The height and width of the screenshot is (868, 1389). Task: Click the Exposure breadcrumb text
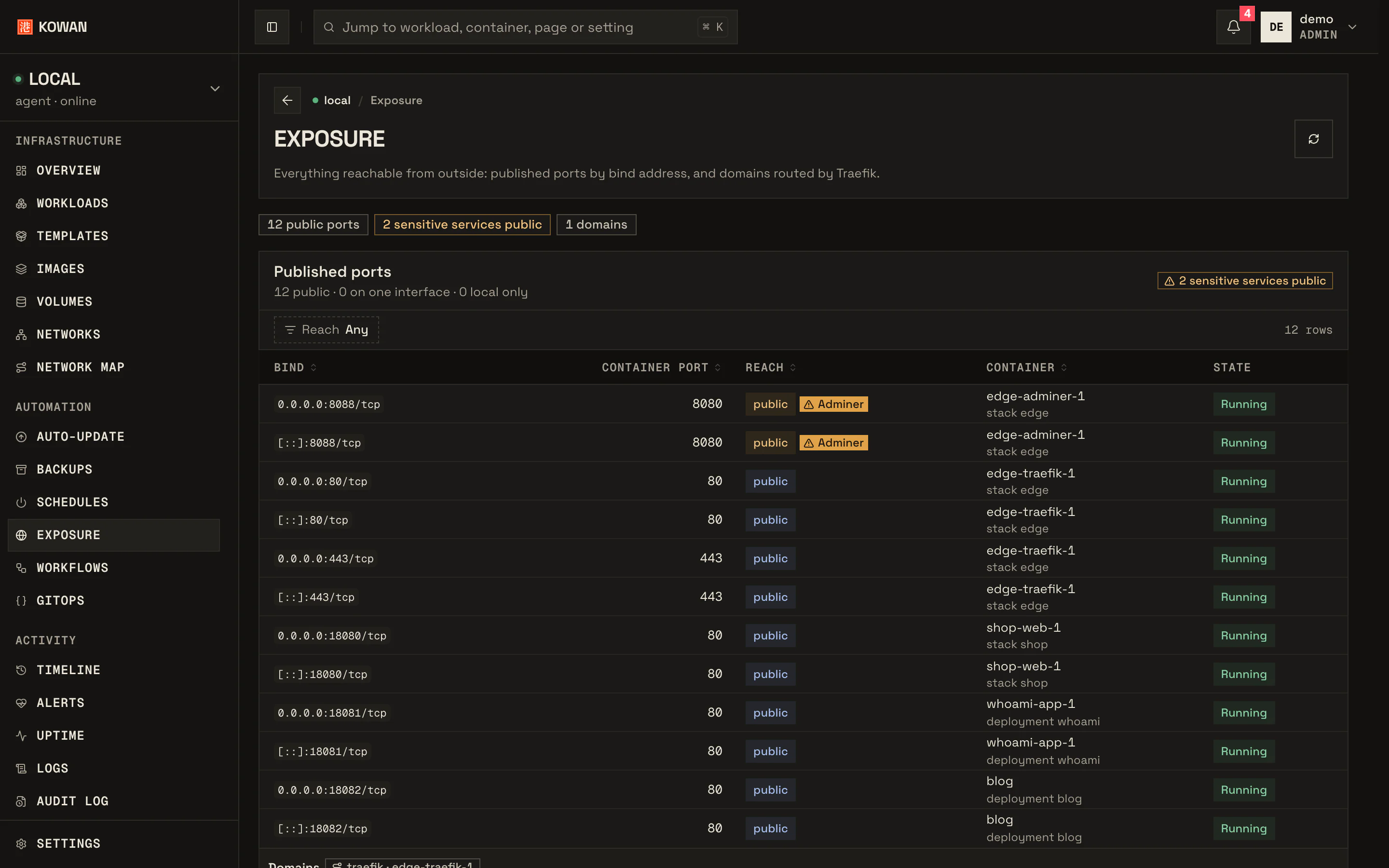tap(396, 100)
